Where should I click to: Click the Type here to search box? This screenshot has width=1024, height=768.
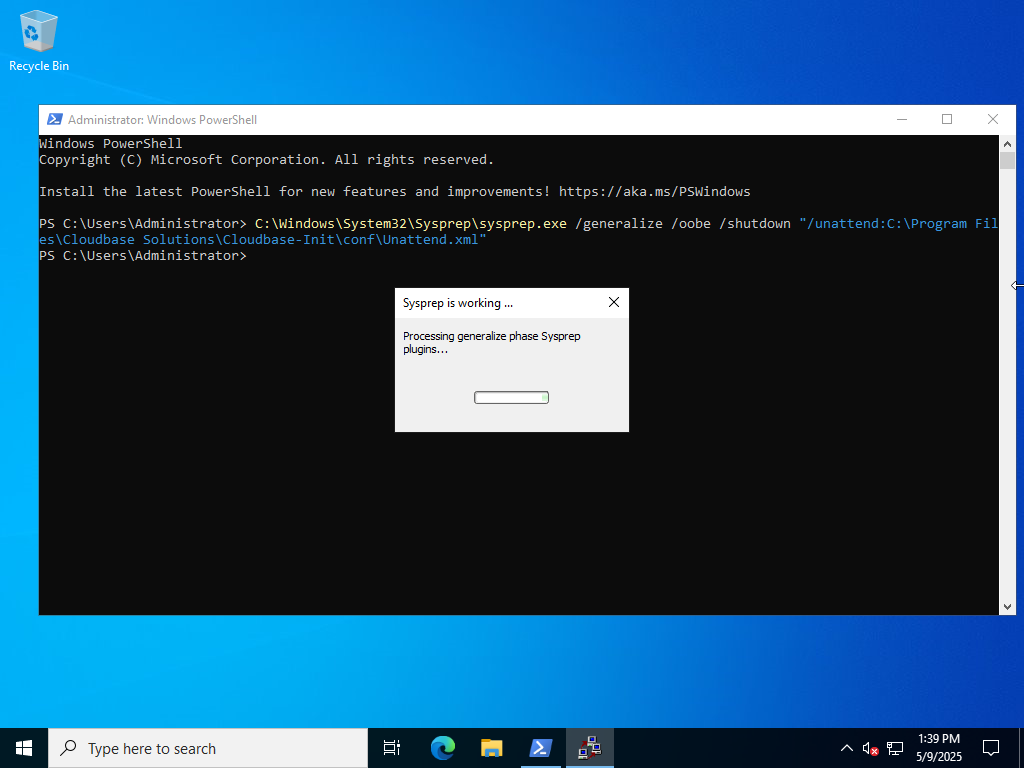208,748
